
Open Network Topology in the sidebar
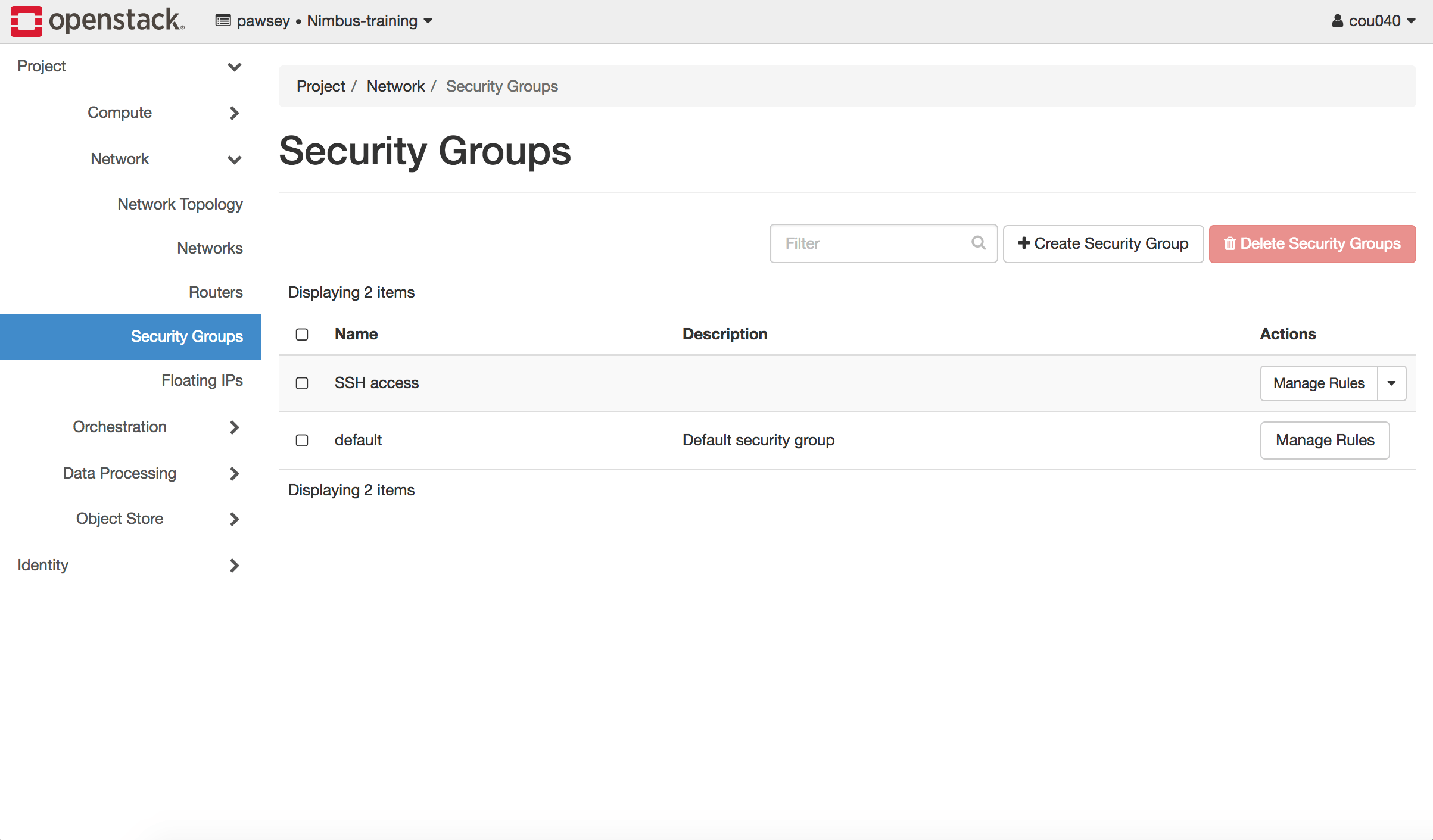[x=180, y=204]
